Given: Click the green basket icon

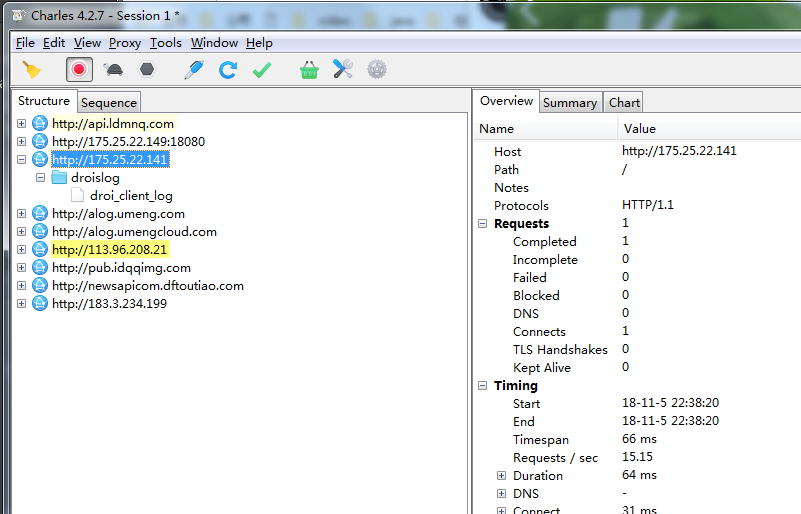Looking at the screenshot, I should (309, 69).
